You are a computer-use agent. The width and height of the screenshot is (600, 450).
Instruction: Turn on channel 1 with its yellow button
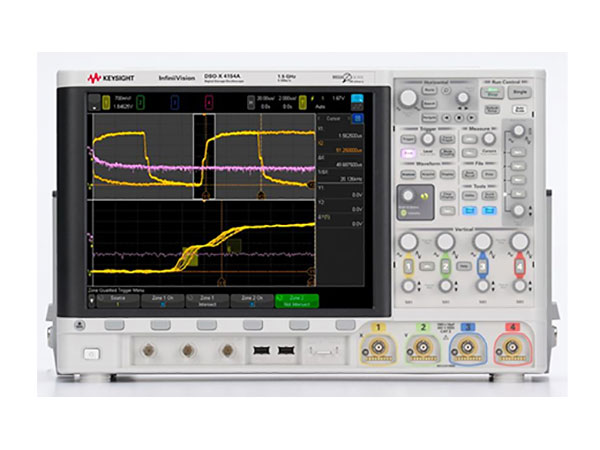(x=408, y=266)
